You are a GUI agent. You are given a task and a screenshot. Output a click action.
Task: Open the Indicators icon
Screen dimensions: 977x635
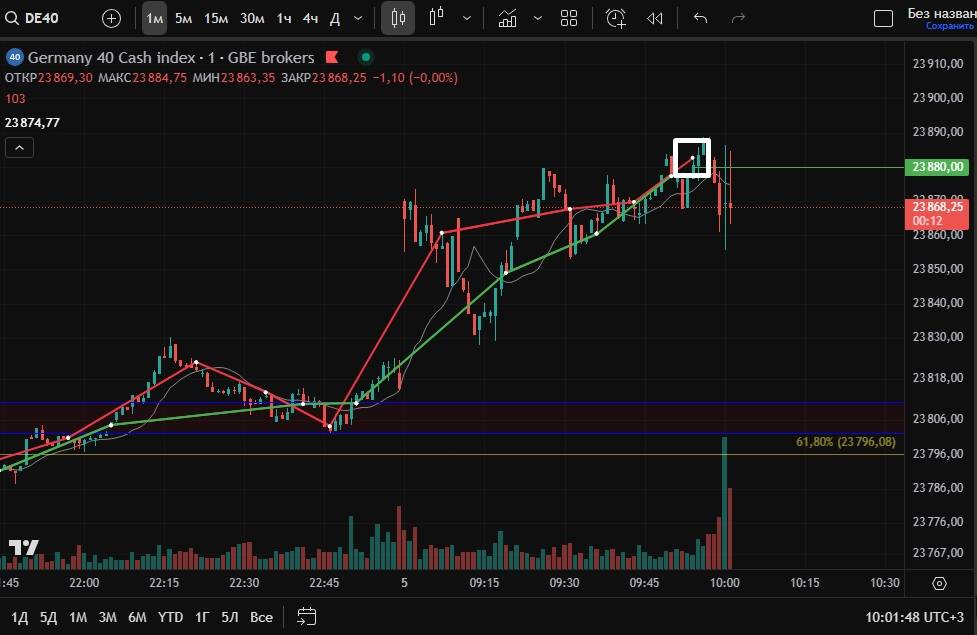[x=508, y=18]
